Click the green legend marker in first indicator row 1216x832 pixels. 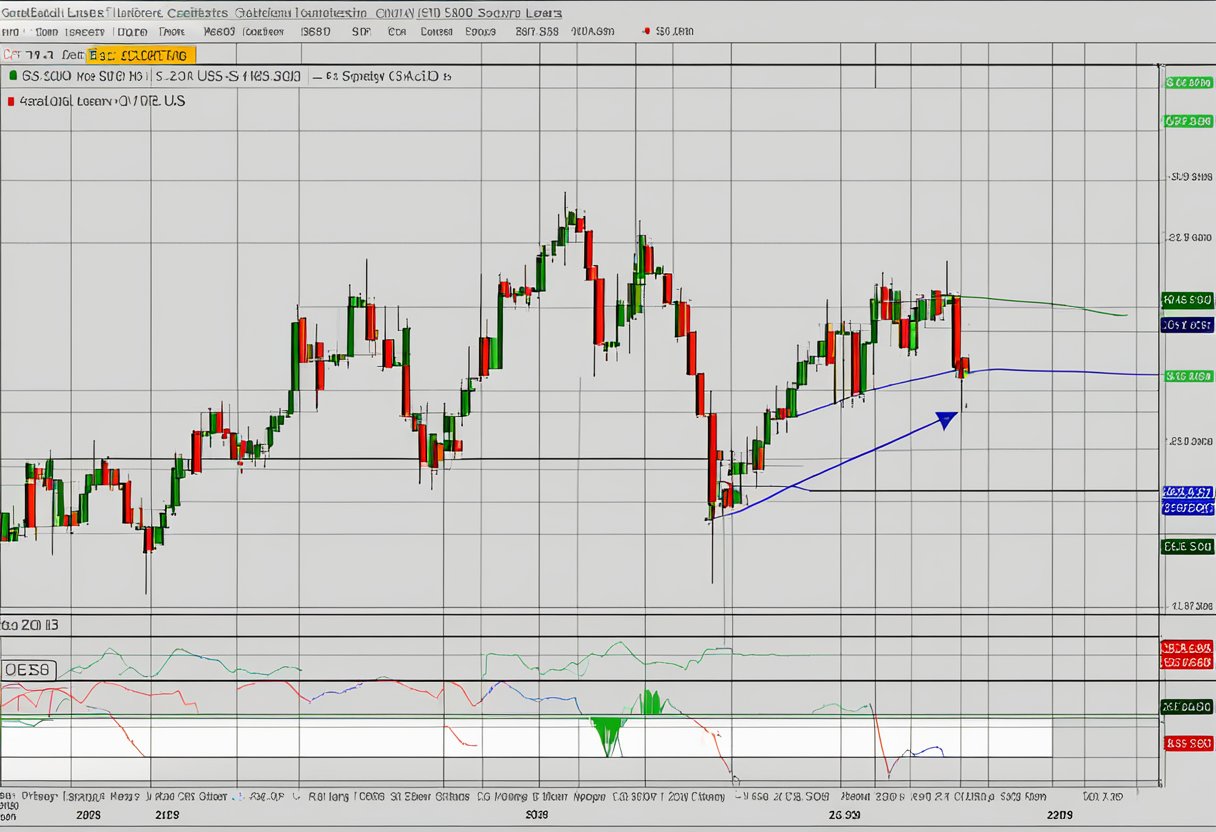11,76
